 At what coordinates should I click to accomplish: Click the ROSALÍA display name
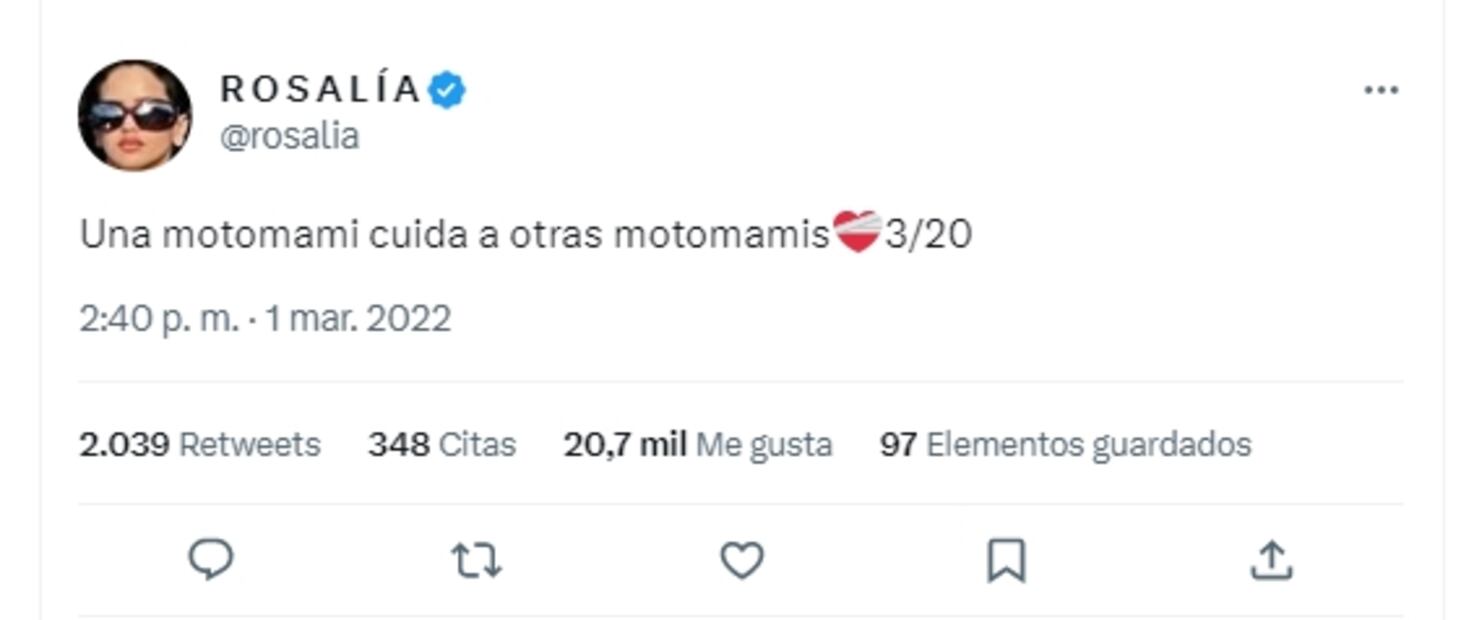click(320, 88)
